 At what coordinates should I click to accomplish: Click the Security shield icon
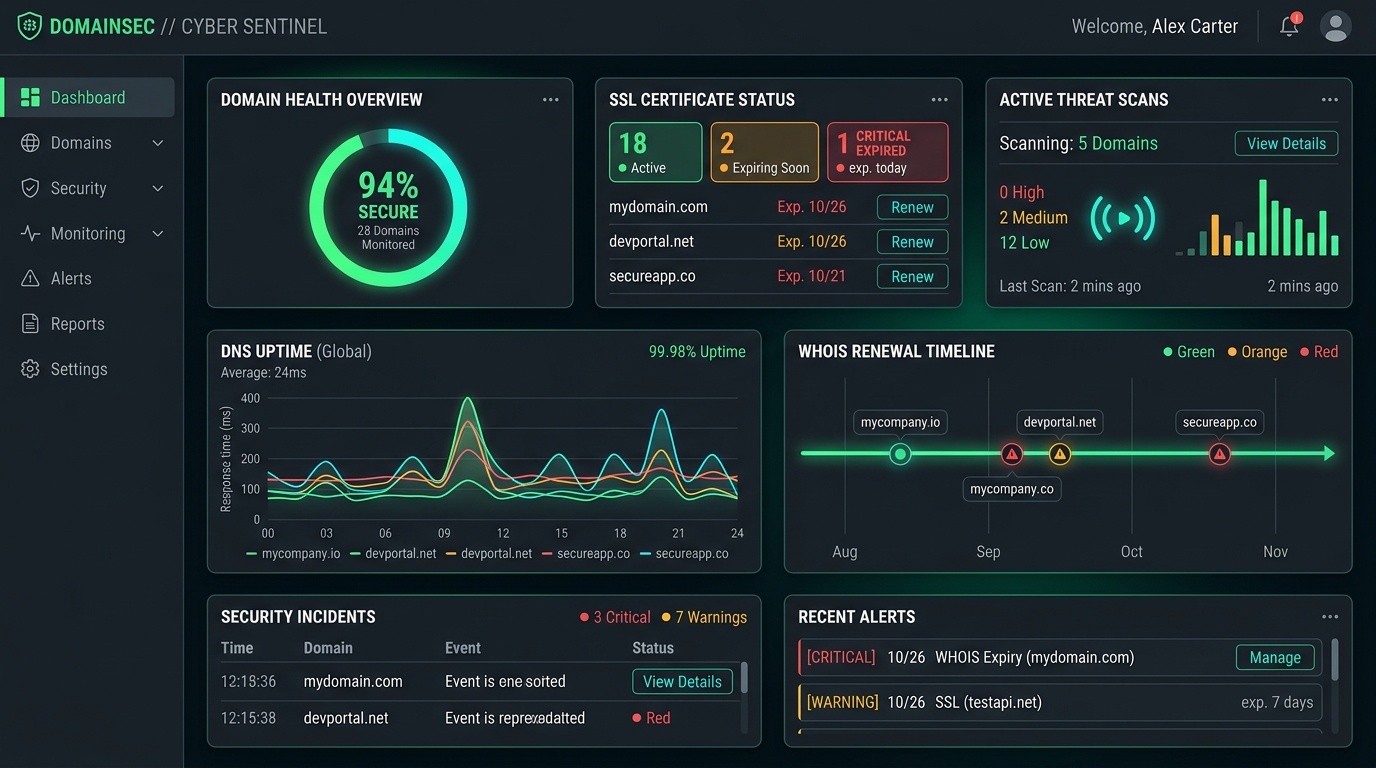pyautogui.click(x=30, y=188)
